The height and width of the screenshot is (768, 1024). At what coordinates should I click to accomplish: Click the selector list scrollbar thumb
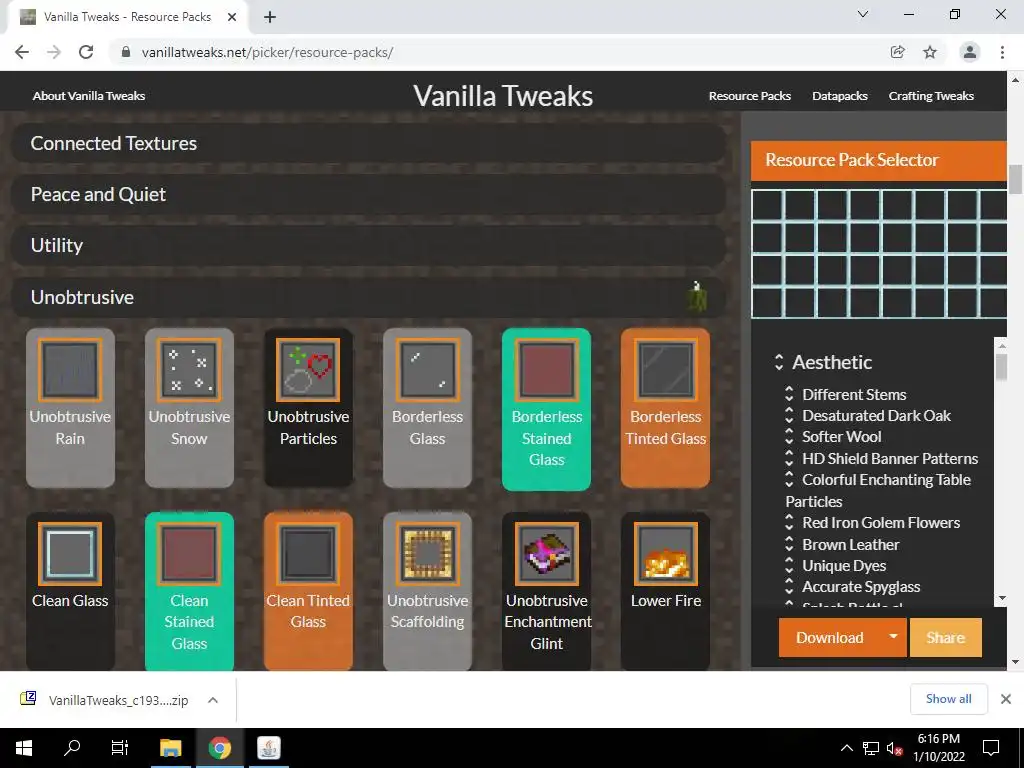click(1001, 366)
